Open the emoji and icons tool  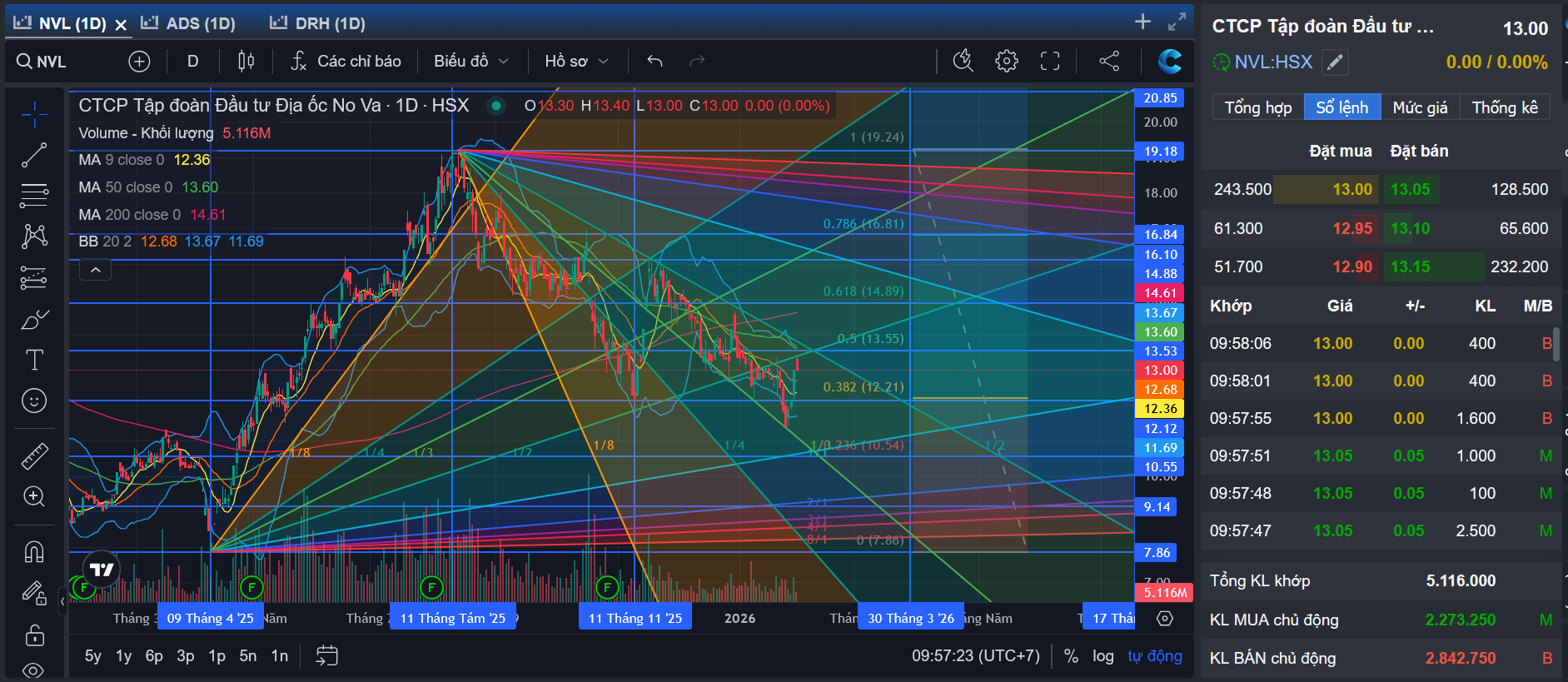coord(34,401)
